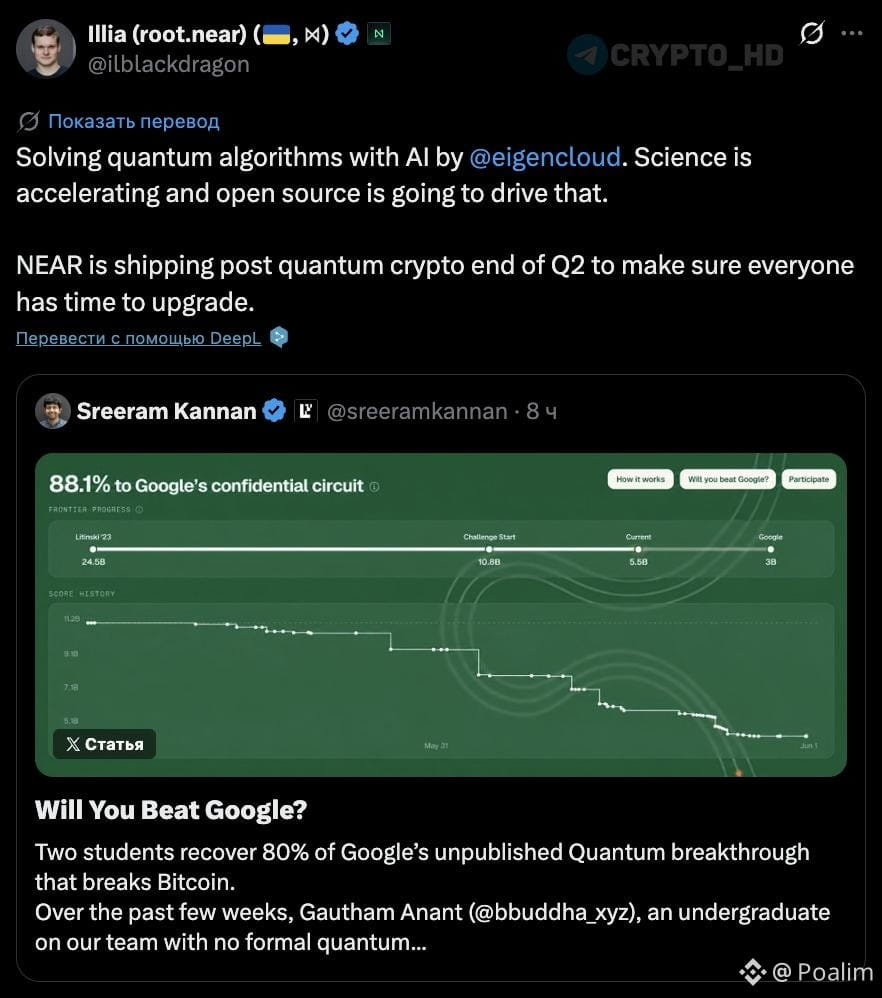Click the EigenLayer affiliation badge icon
882x998 pixels.
[305, 411]
